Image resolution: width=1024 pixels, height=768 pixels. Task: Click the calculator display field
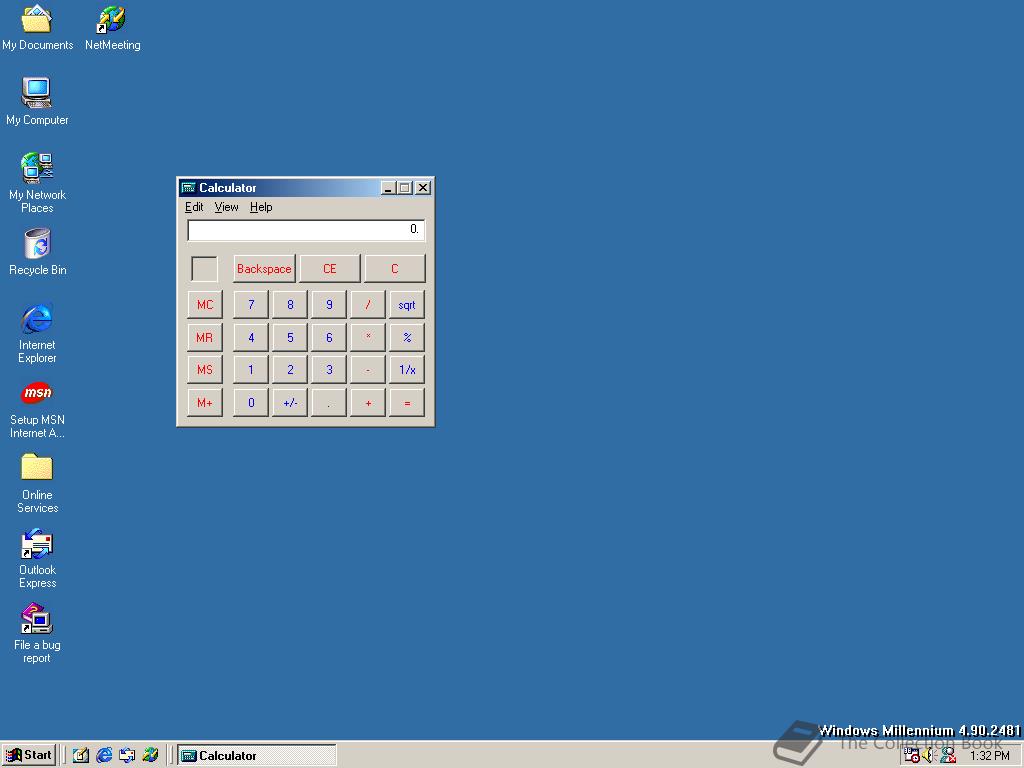point(306,230)
